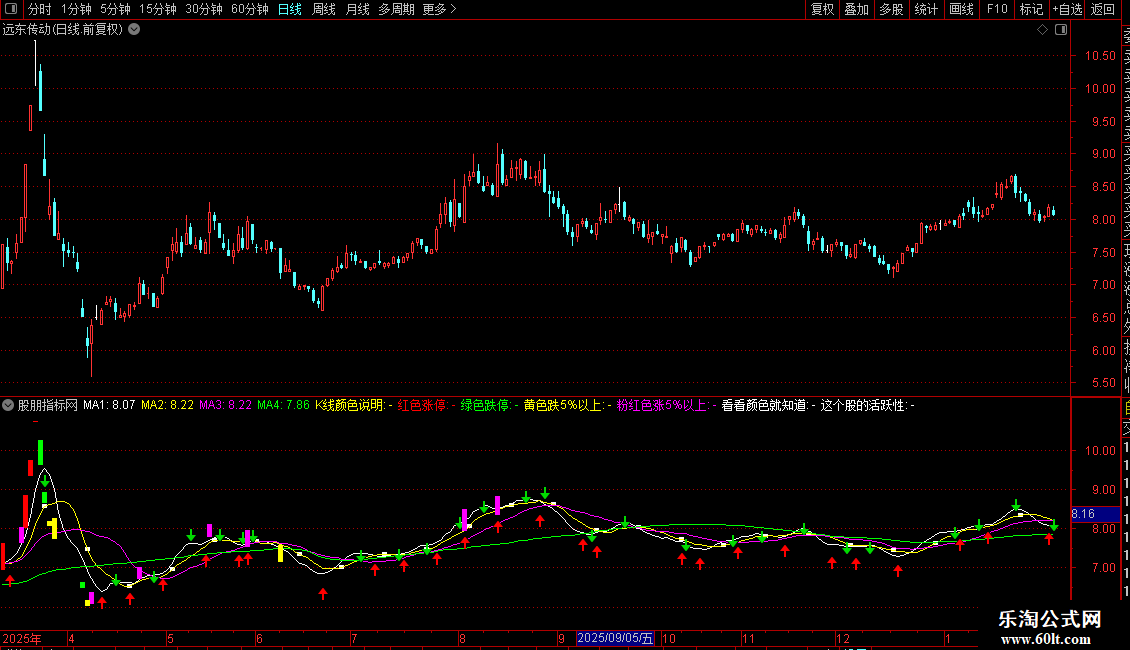This screenshot has height=650, width=1130.
Task: Add the stock via +自选
Action: [x=1067, y=9]
